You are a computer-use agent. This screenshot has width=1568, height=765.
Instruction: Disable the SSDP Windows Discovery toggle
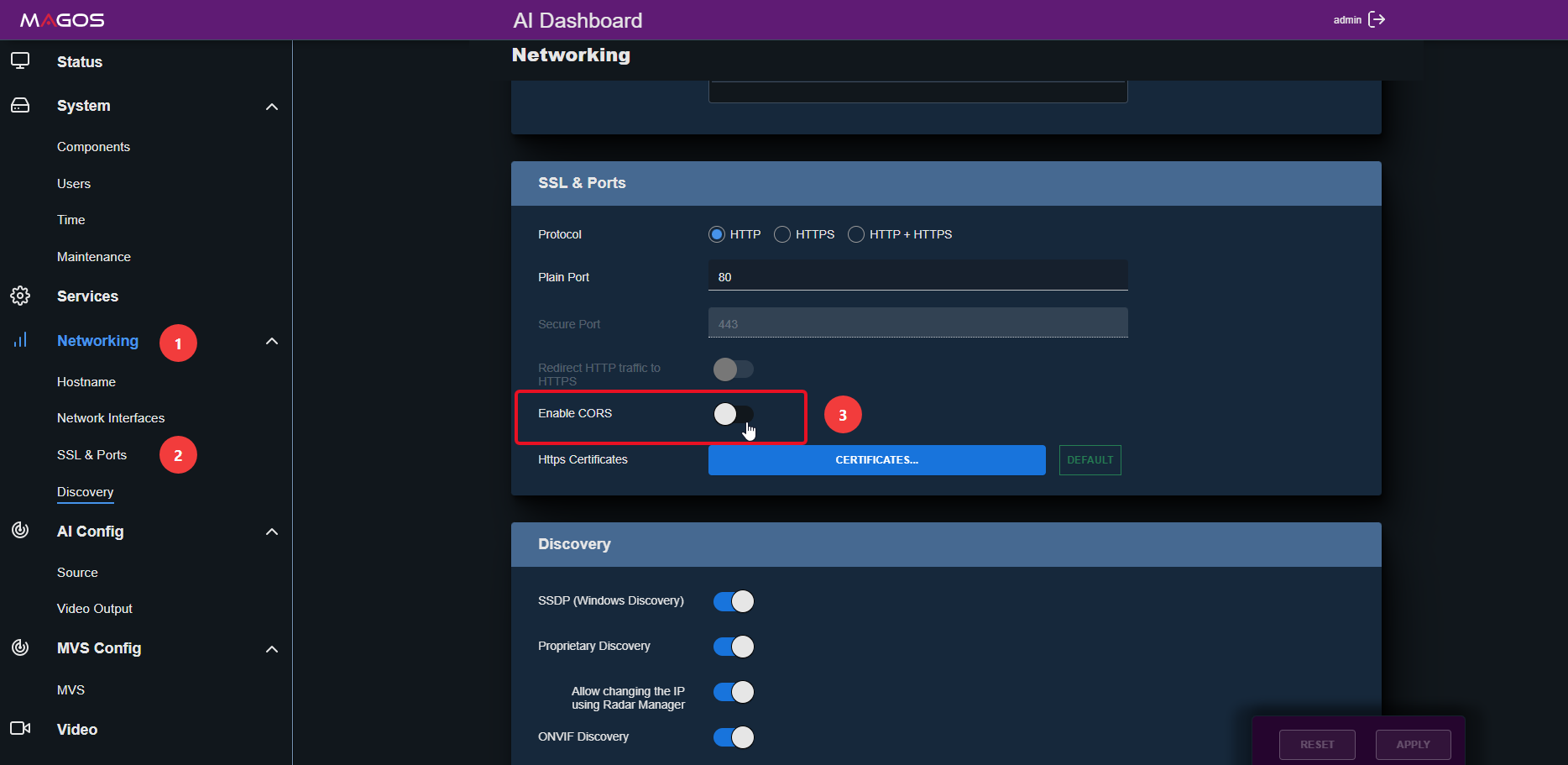[734, 601]
